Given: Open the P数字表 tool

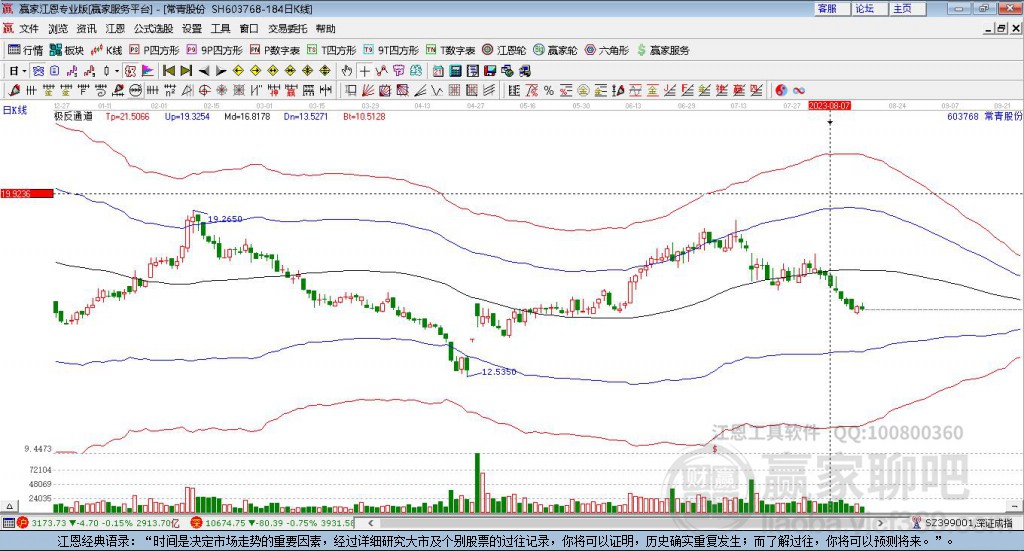Looking at the screenshot, I should pos(275,50).
